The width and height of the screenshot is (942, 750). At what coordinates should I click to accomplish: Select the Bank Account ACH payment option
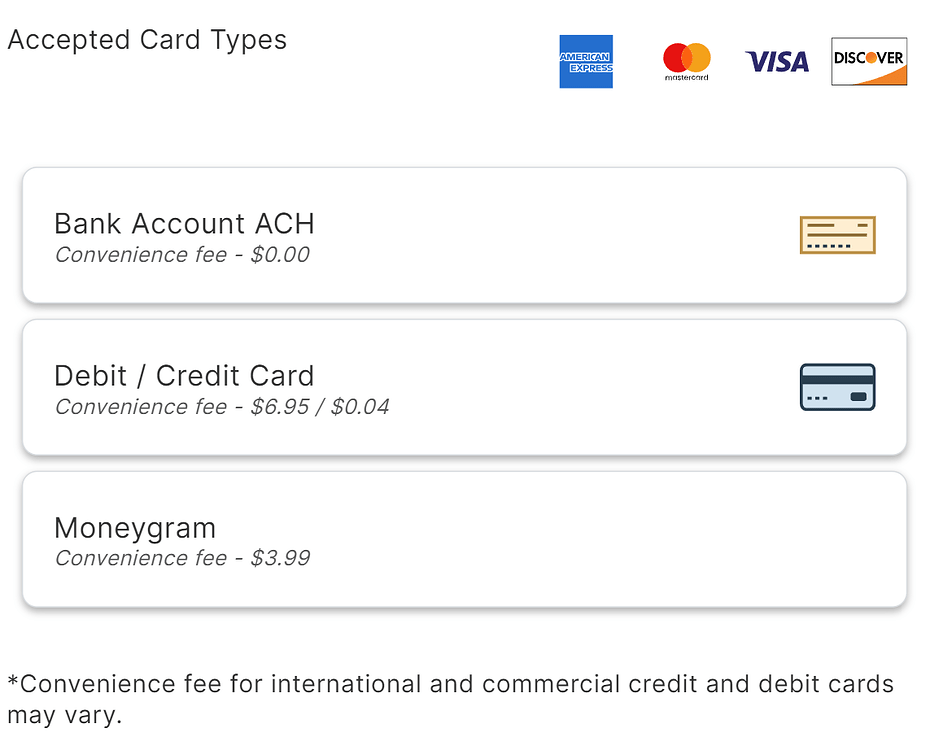[466, 235]
